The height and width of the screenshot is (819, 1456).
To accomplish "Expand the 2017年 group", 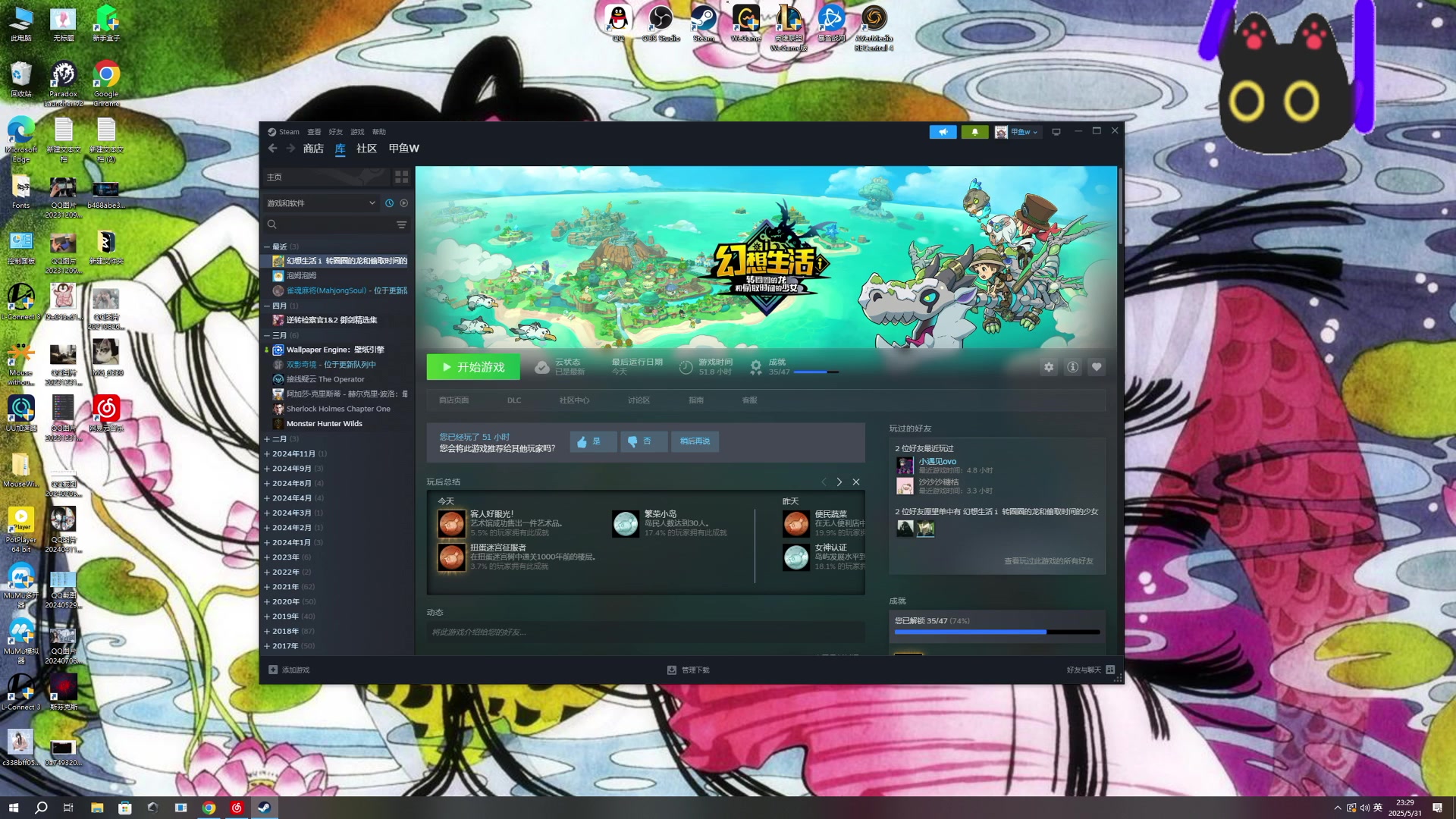I will [x=267, y=646].
